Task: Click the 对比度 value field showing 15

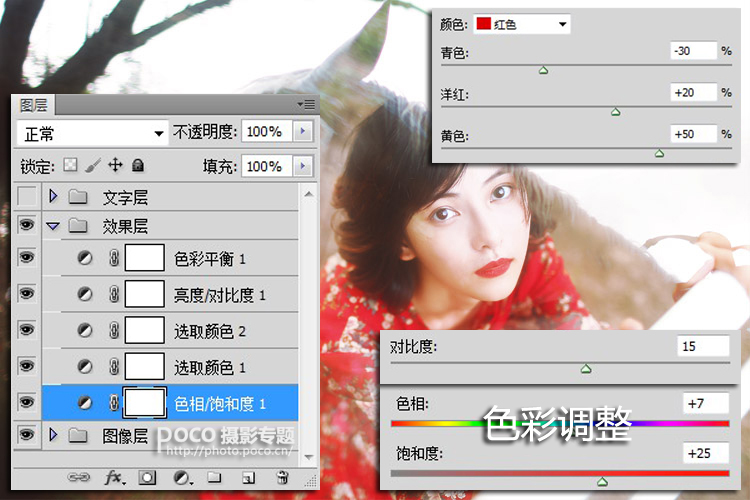Action: [703, 346]
